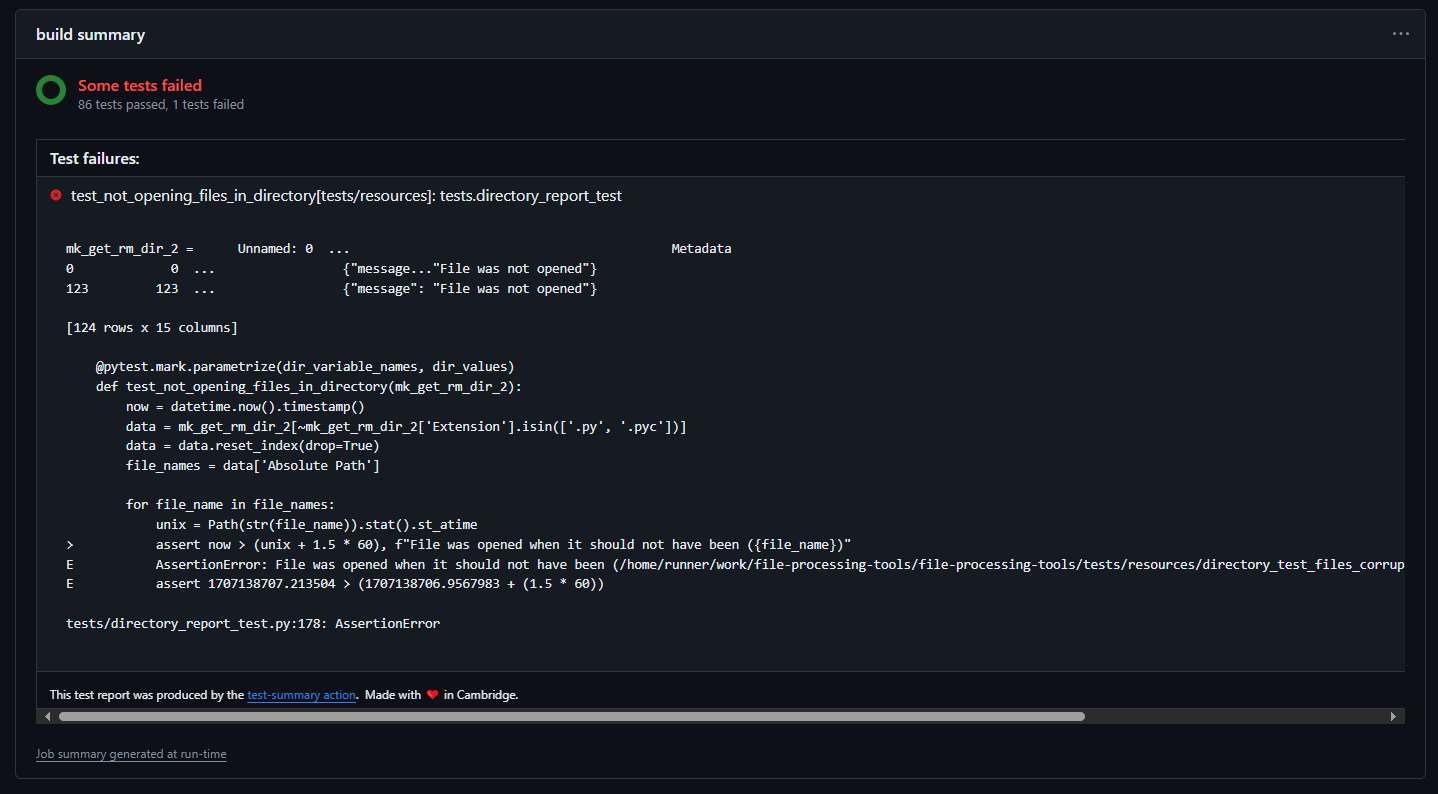The image size is (1438, 794).
Task: Click the Some tests failed heading
Action: [x=139, y=85]
